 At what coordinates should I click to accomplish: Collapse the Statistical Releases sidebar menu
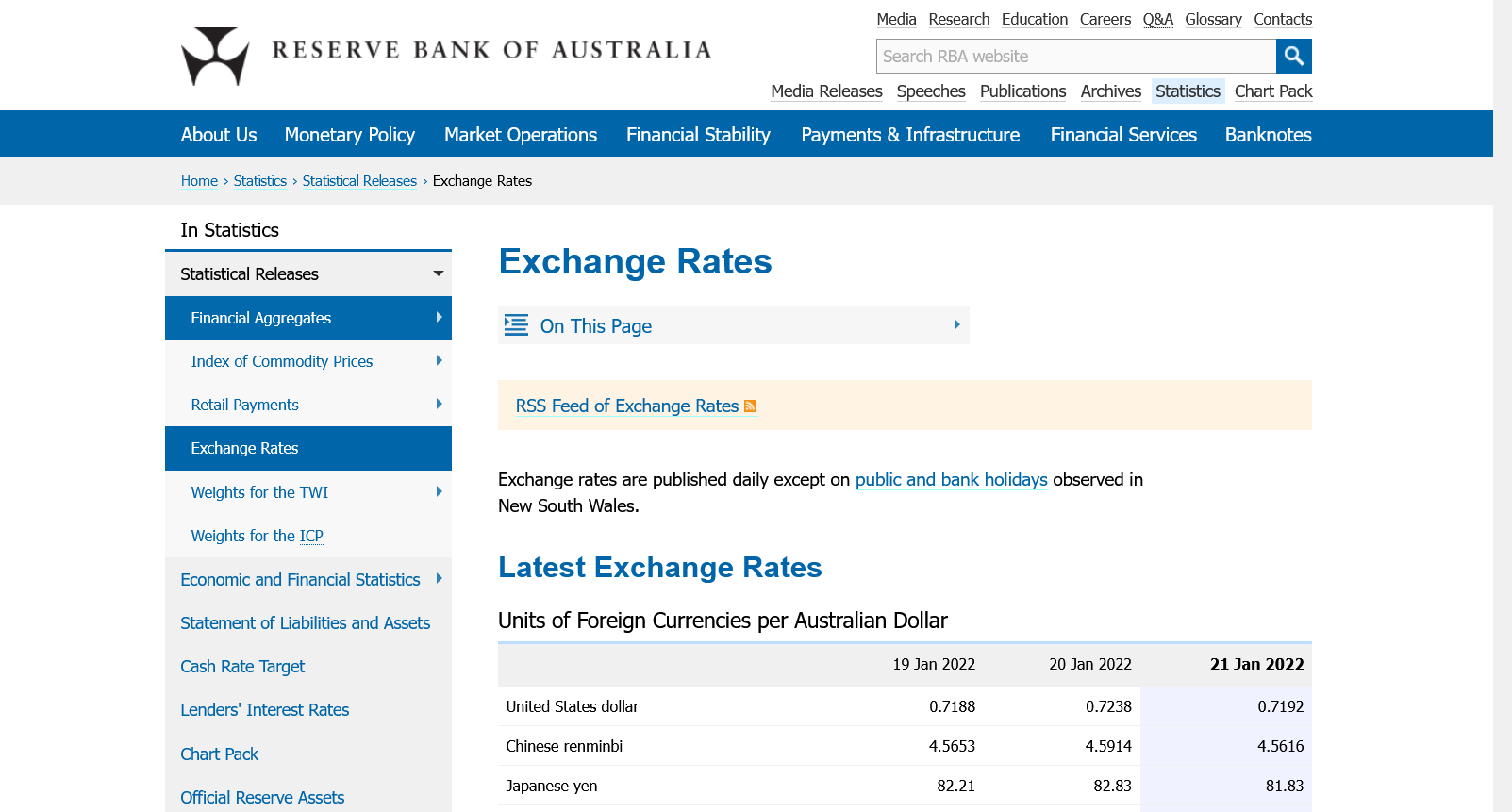[x=438, y=274]
